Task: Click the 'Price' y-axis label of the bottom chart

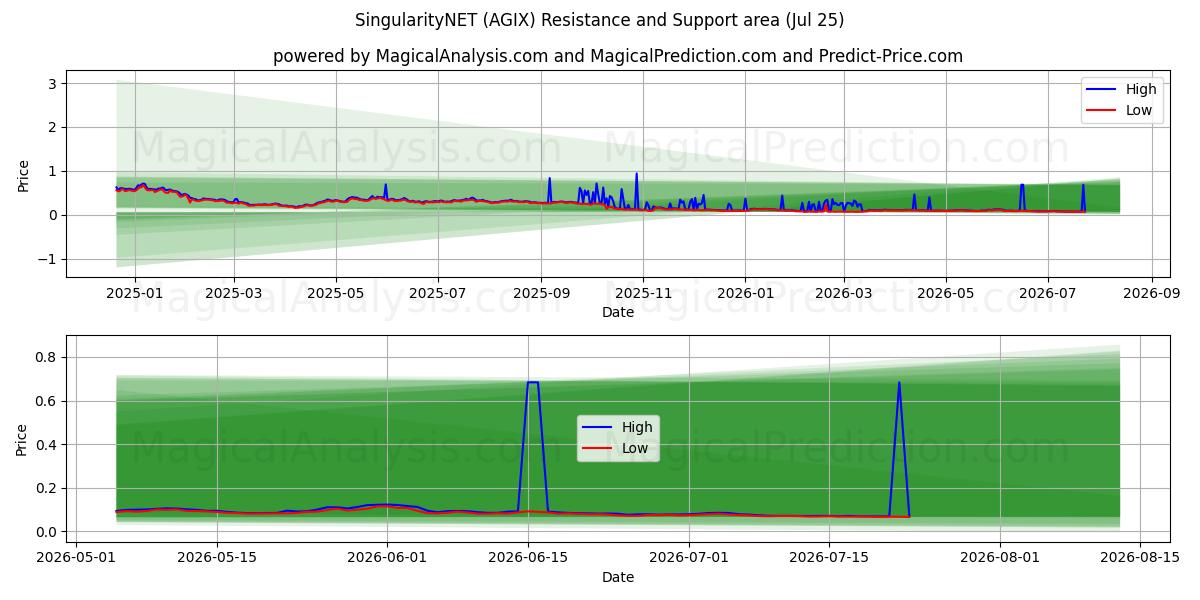Action: coord(23,439)
